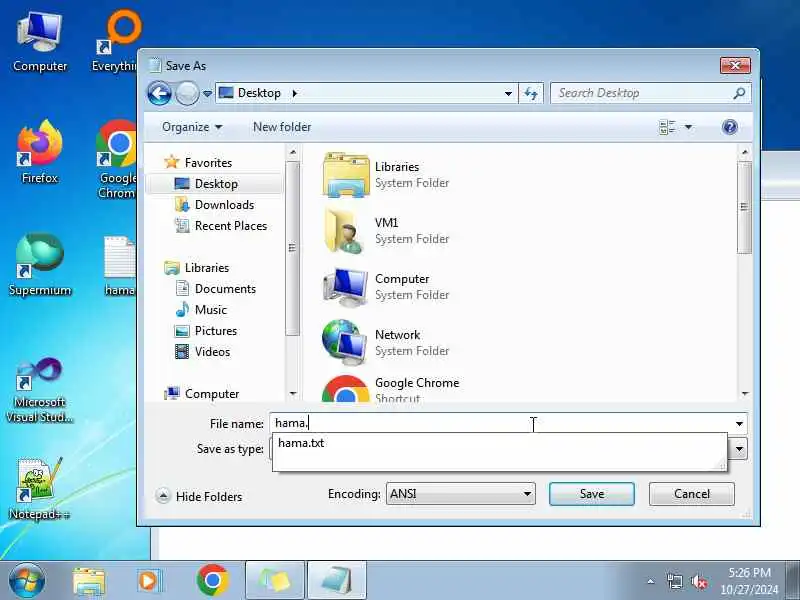Click the network tray icon
The image size is (800, 600).
tap(674, 581)
